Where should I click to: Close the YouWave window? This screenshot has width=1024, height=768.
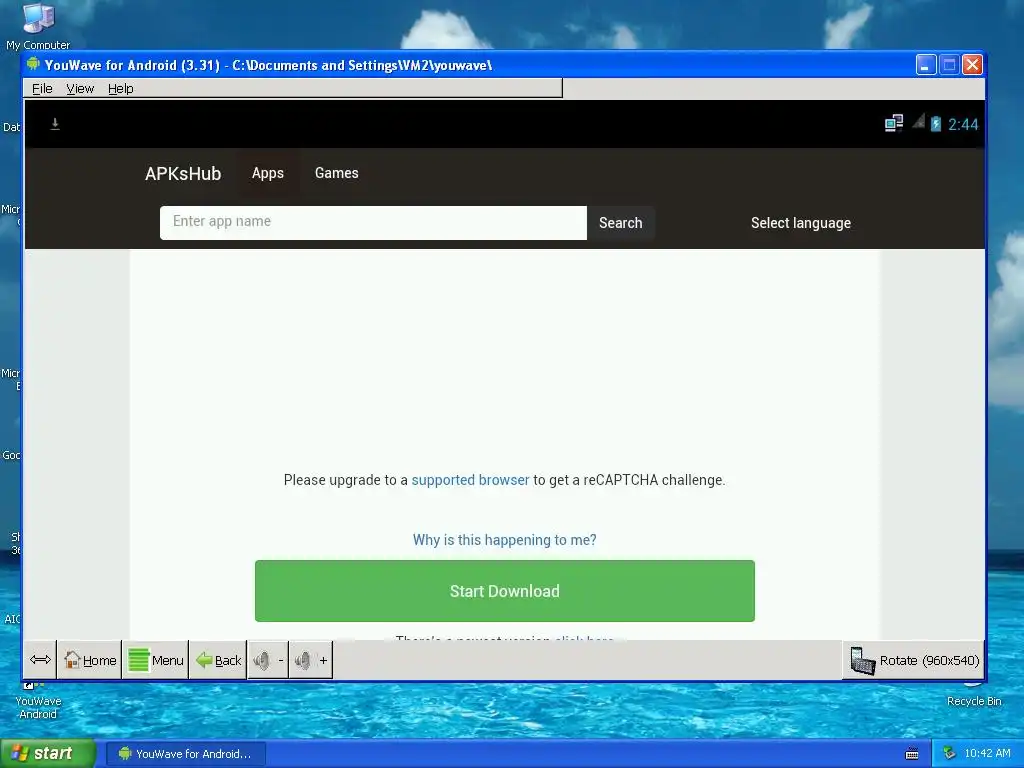pyautogui.click(x=972, y=65)
